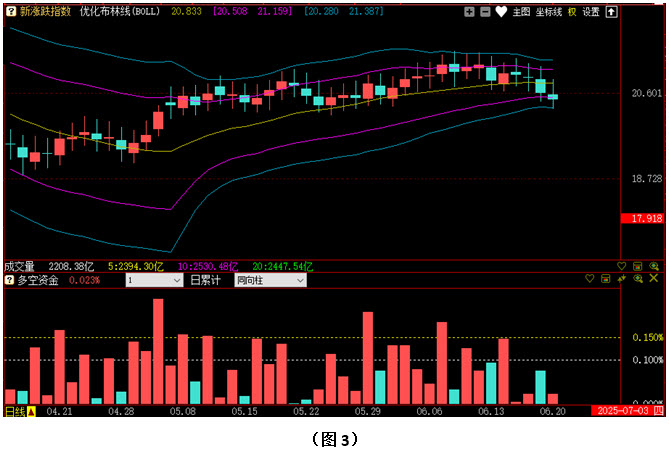
Task: Open the 坐标线 menu
Action: (548, 12)
